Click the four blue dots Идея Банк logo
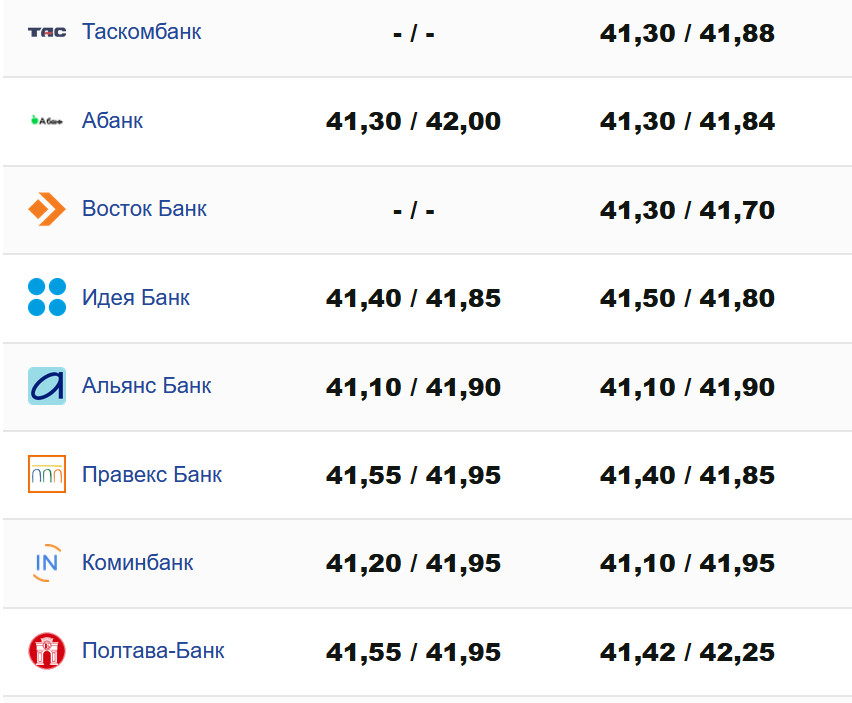Image resolution: width=852 pixels, height=703 pixels. tap(47, 298)
